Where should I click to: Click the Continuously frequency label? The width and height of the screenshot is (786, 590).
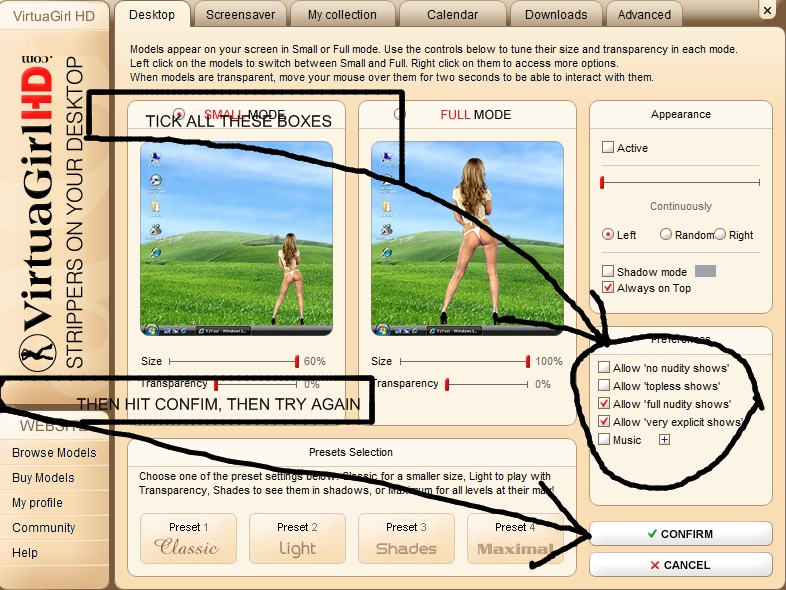coord(681,206)
